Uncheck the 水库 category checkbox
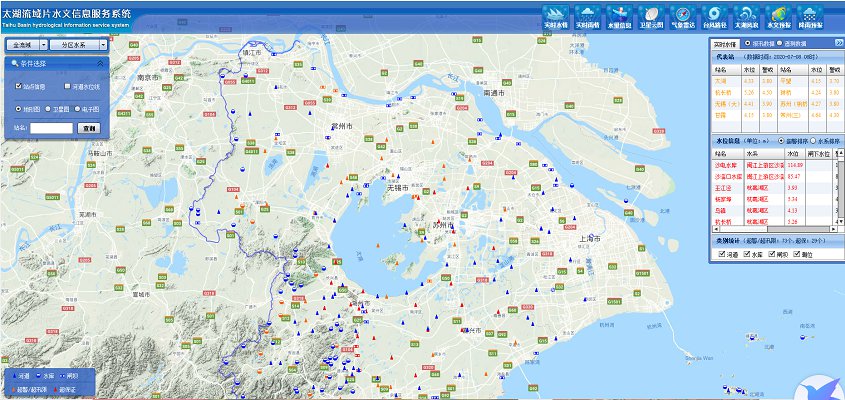Image resolution: width=845 pixels, height=400 pixels. [x=747, y=254]
